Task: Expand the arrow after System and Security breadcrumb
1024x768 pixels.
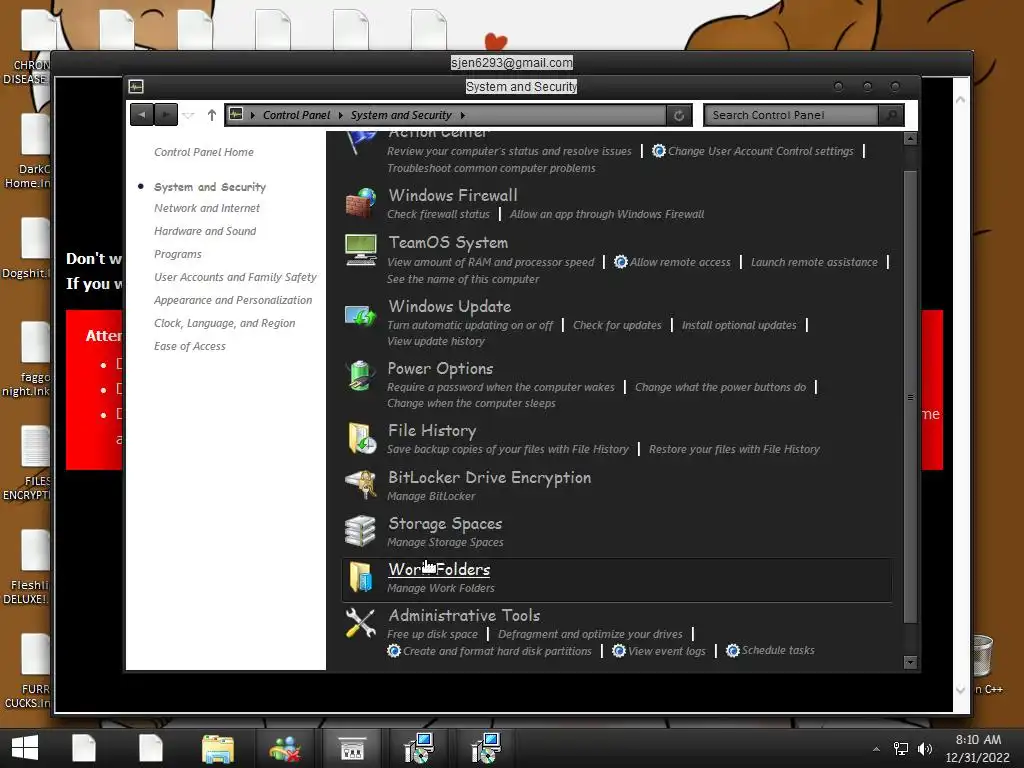Action: [462, 116]
